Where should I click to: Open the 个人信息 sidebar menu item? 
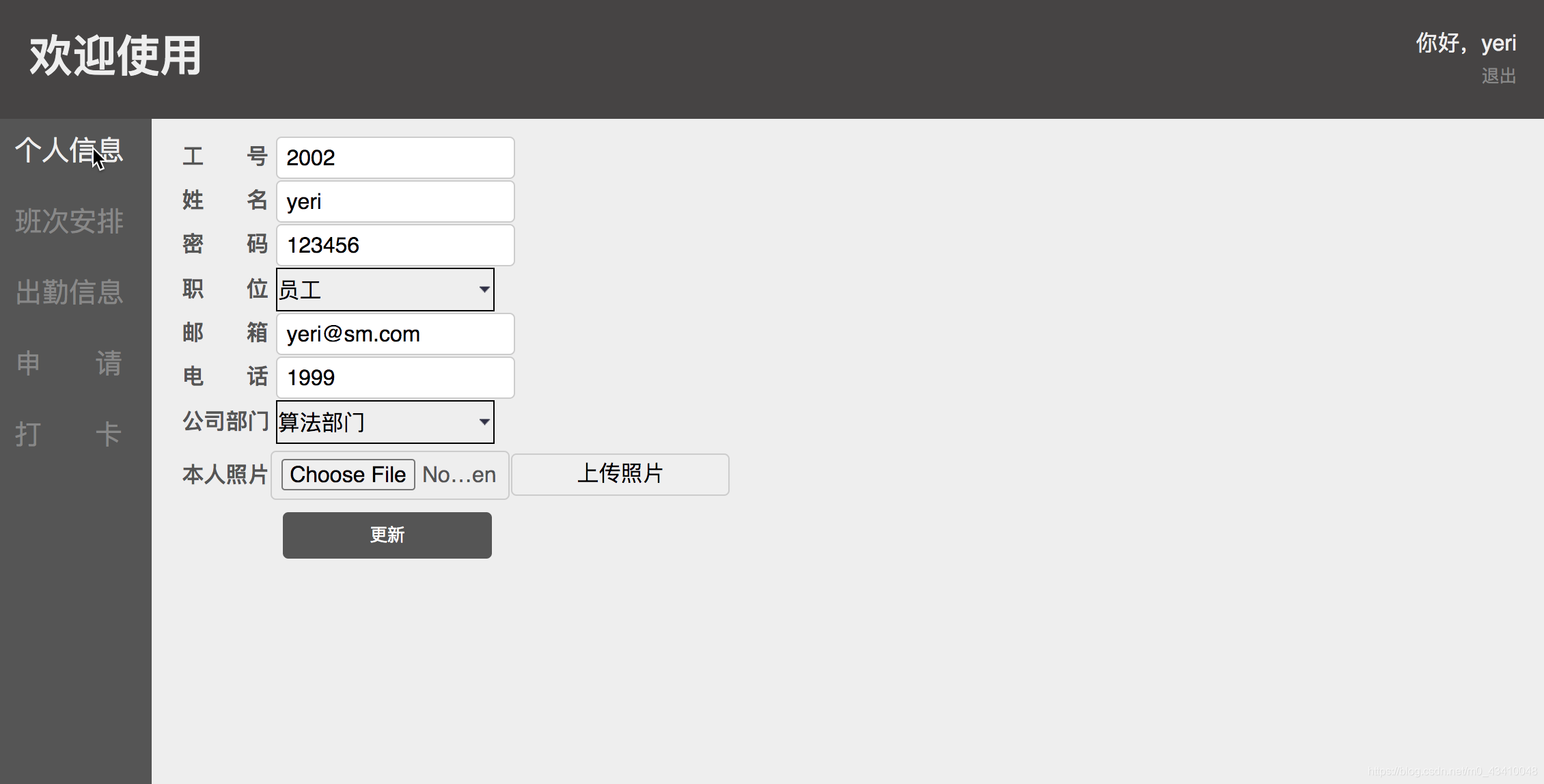point(69,150)
